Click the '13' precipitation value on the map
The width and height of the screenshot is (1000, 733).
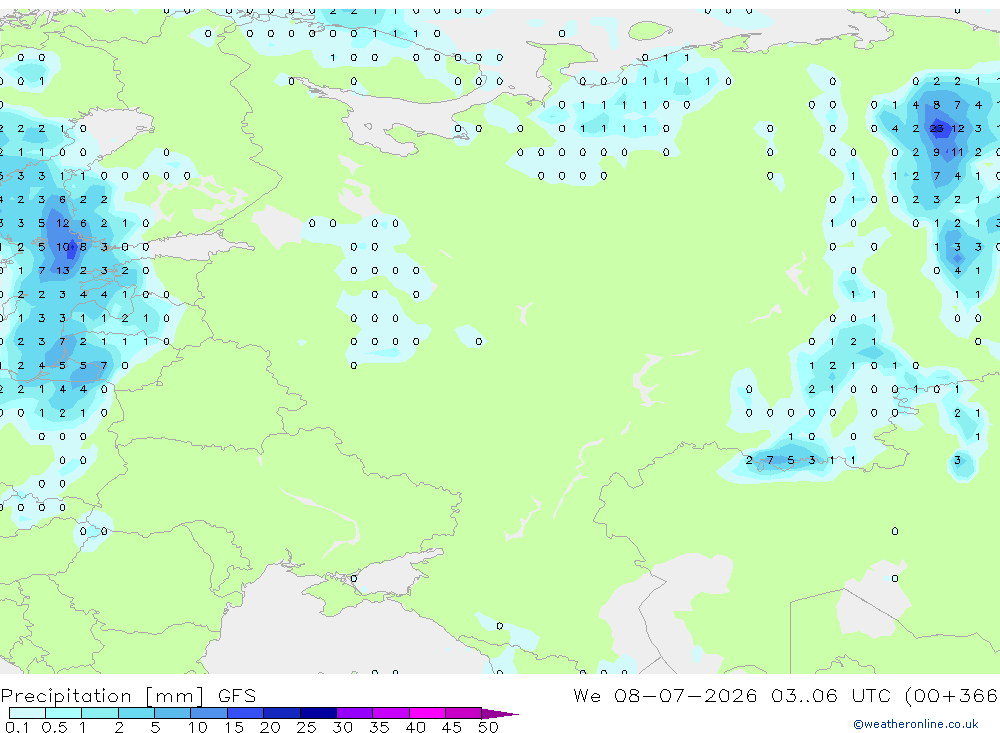click(x=62, y=270)
